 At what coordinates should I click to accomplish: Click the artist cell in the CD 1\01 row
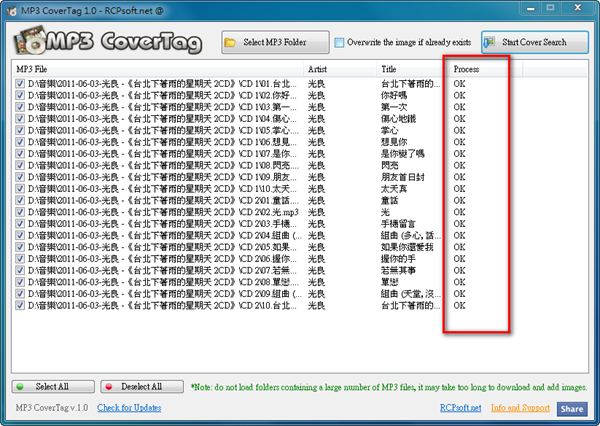click(x=316, y=83)
